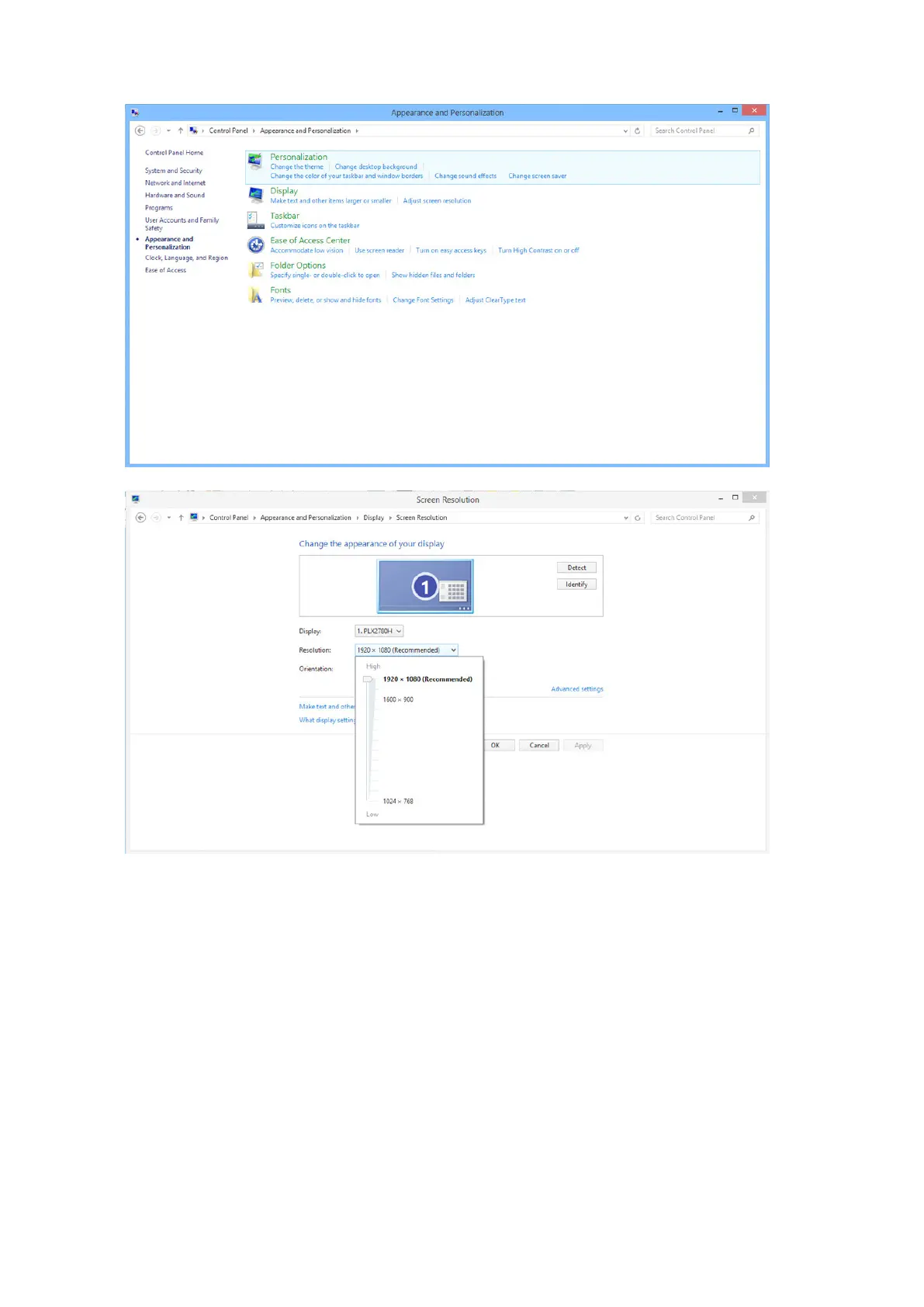924x1307 pixels.
Task: Refresh the Appearance and Personalization window
Action: (x=638, y=131)
